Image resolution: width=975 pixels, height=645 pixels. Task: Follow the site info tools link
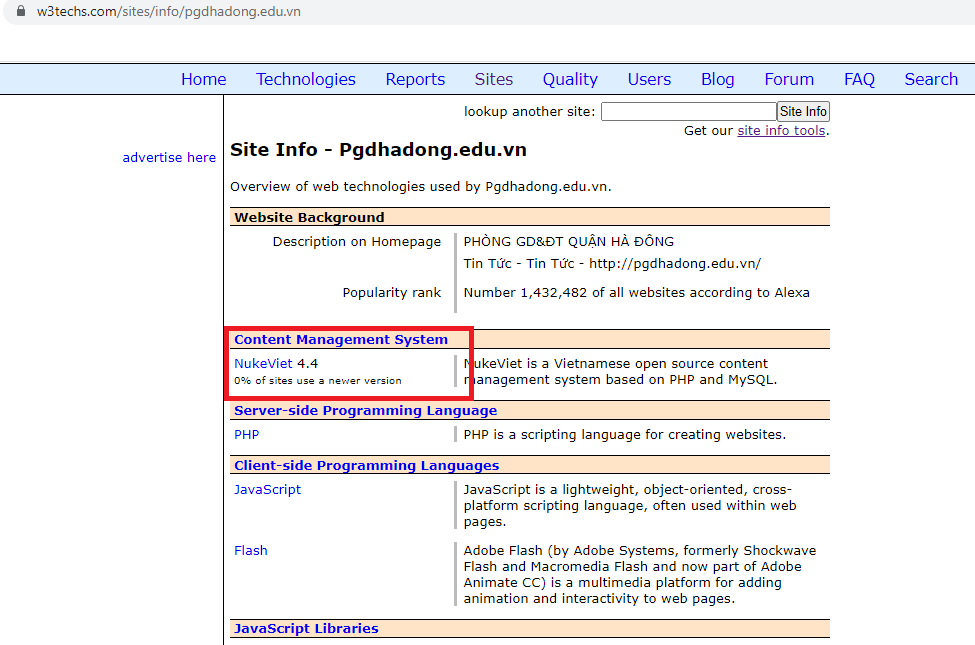781,131
